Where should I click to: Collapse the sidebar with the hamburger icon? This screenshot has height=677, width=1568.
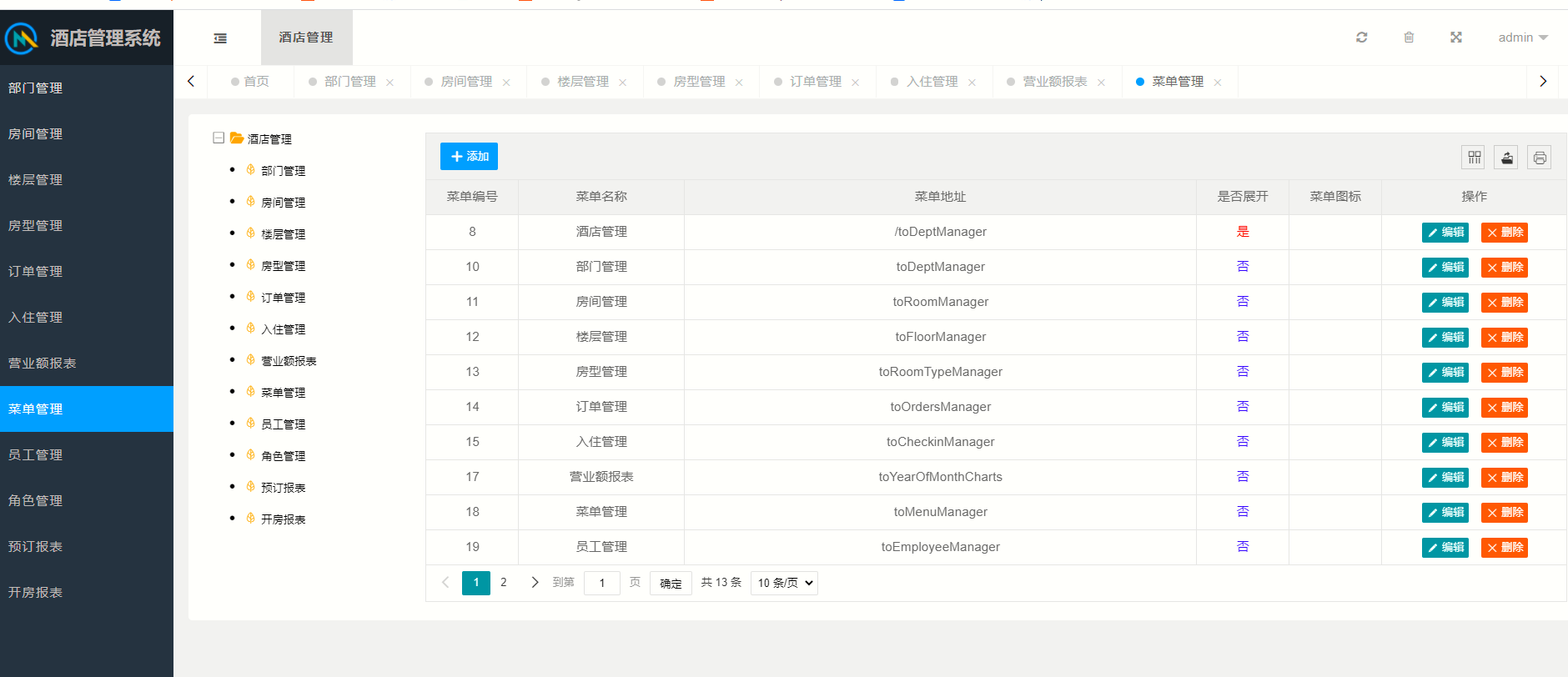point(220,38)
